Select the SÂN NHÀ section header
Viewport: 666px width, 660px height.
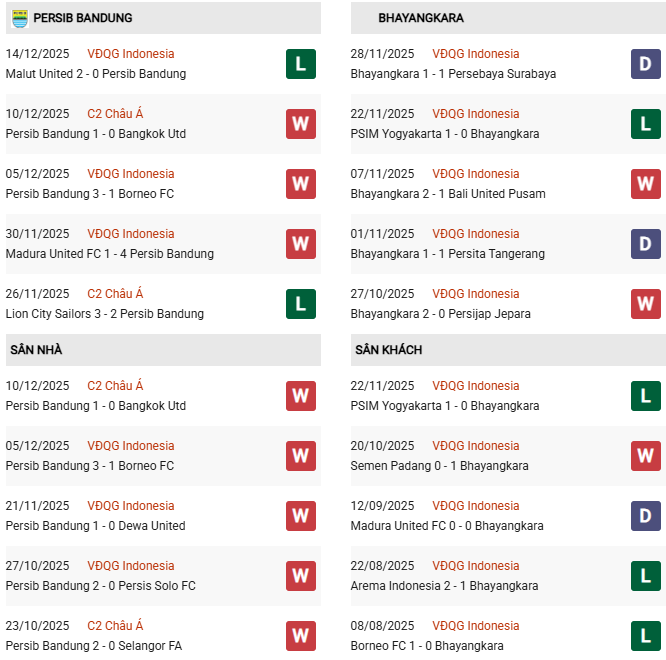pyautogui.click(x=36, y=350)
